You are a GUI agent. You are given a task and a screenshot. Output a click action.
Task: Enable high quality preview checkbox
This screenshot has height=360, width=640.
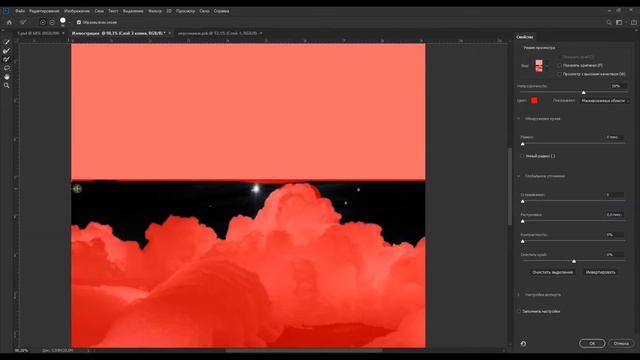click(x=560, y=74)
